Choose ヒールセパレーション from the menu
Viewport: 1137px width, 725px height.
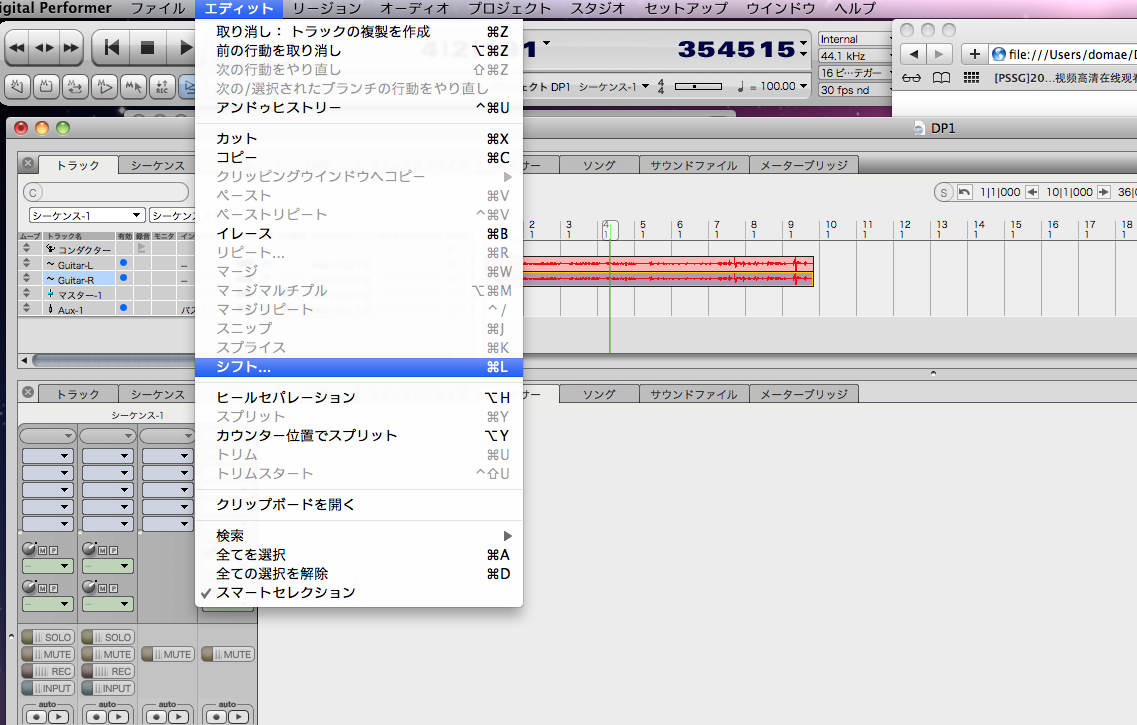click(x=359, y=397)
